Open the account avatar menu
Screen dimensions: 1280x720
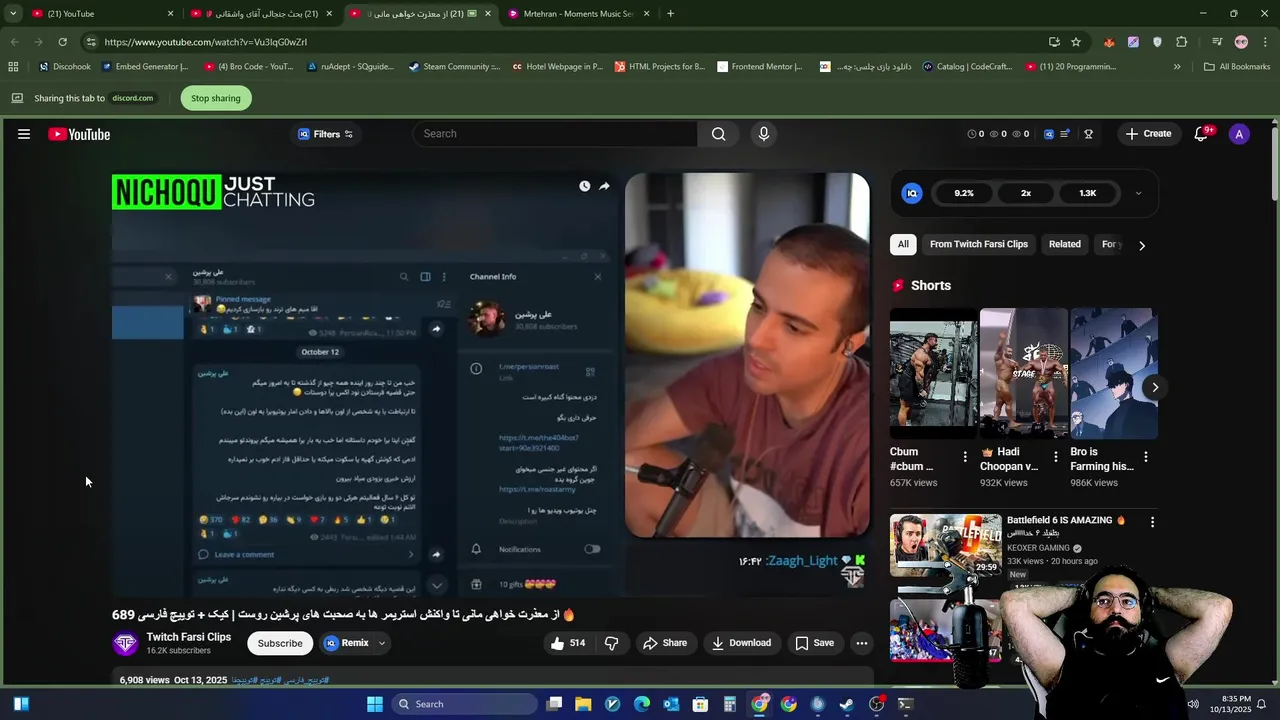(x=1239, y=134)
